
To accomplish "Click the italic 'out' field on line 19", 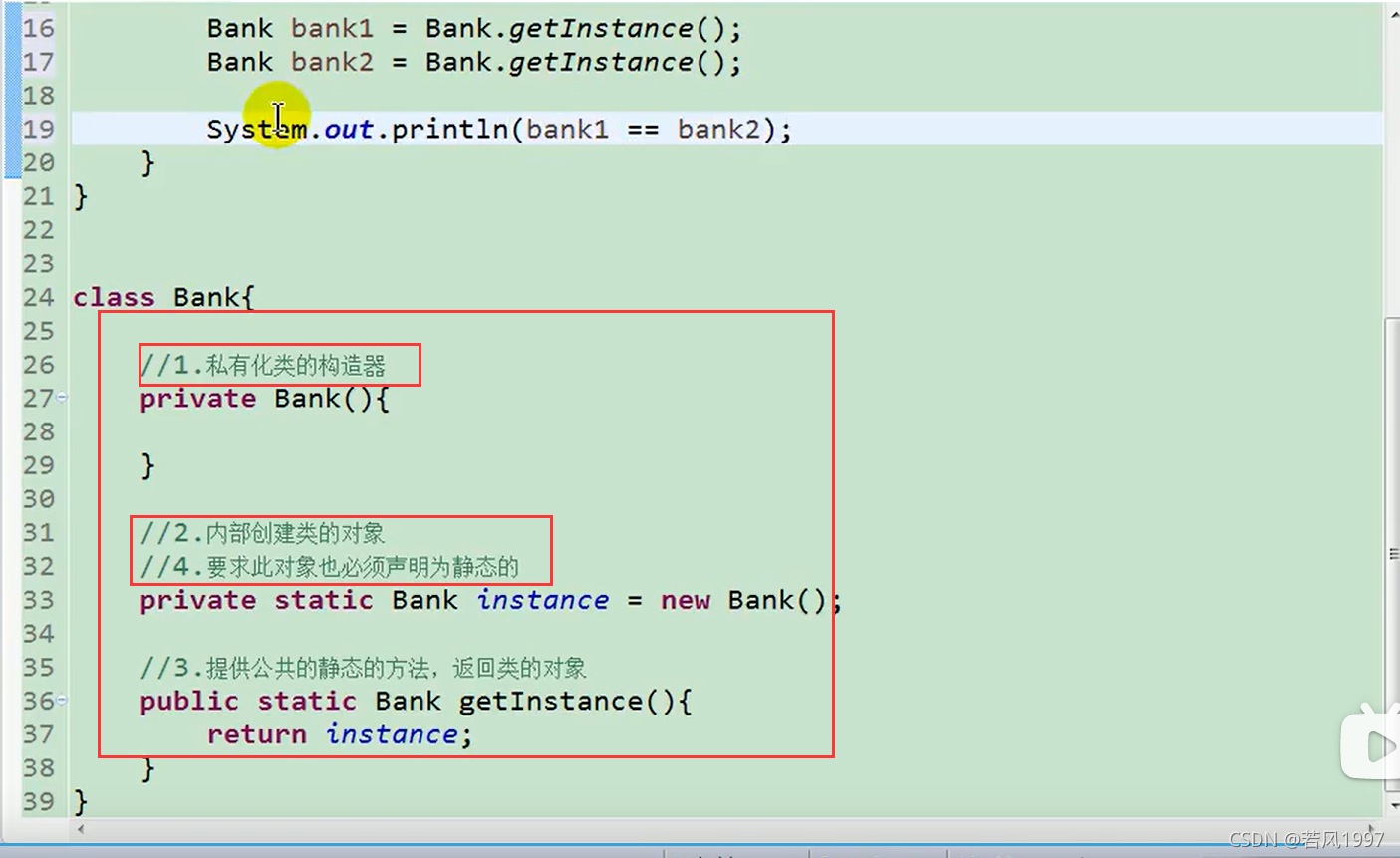I will tap(349, 129).
